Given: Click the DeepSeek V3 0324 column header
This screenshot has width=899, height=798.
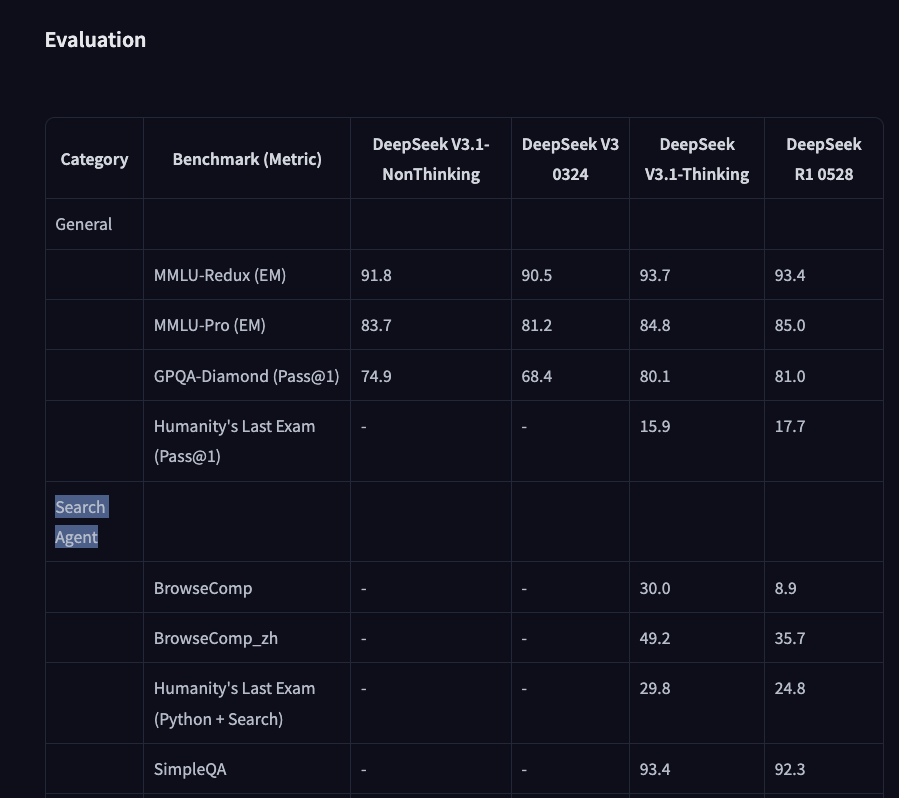Looking at the screenshot, I should coord(570,159).
